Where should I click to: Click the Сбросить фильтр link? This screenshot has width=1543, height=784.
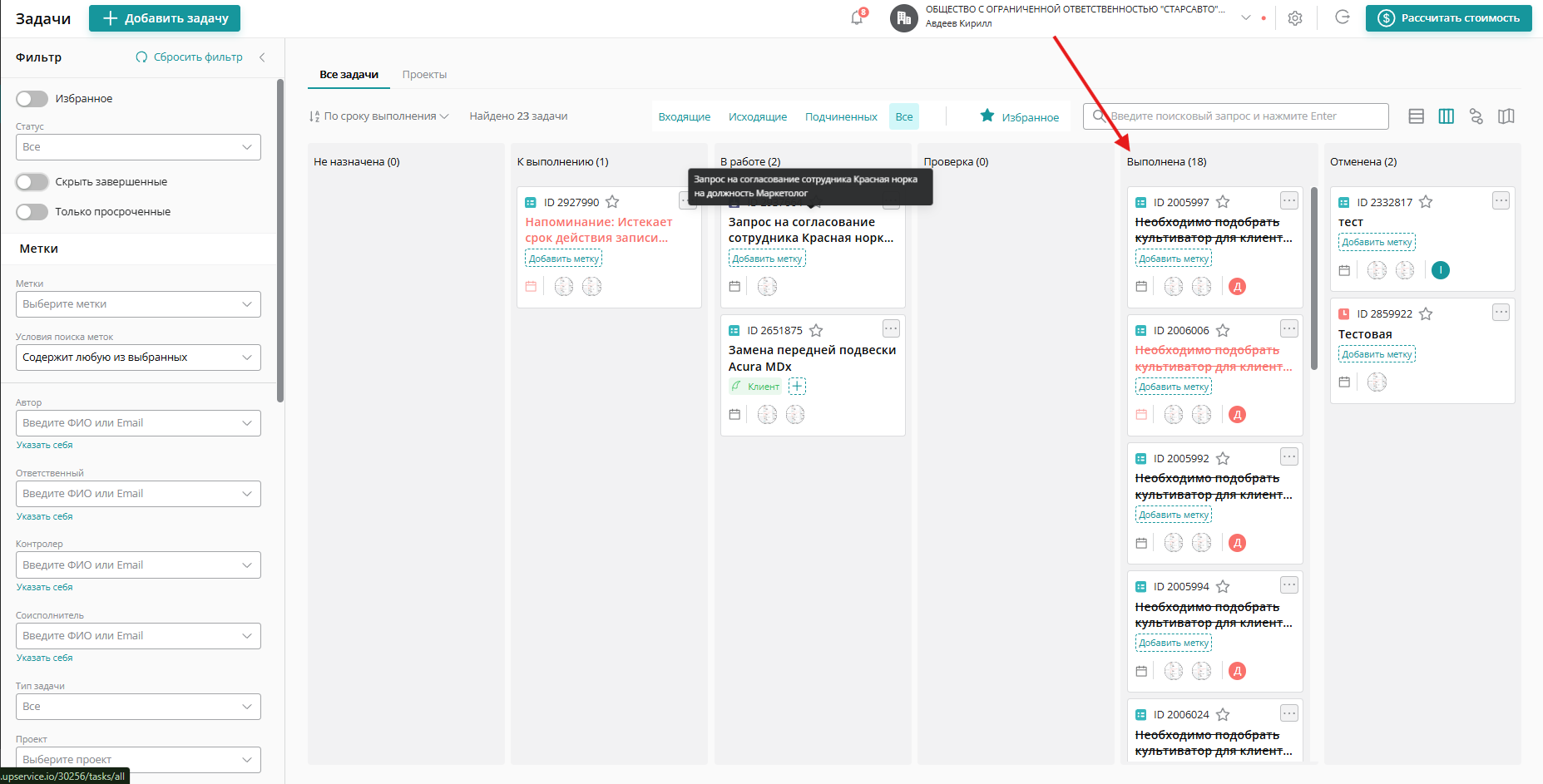click(x=190, y=57)
